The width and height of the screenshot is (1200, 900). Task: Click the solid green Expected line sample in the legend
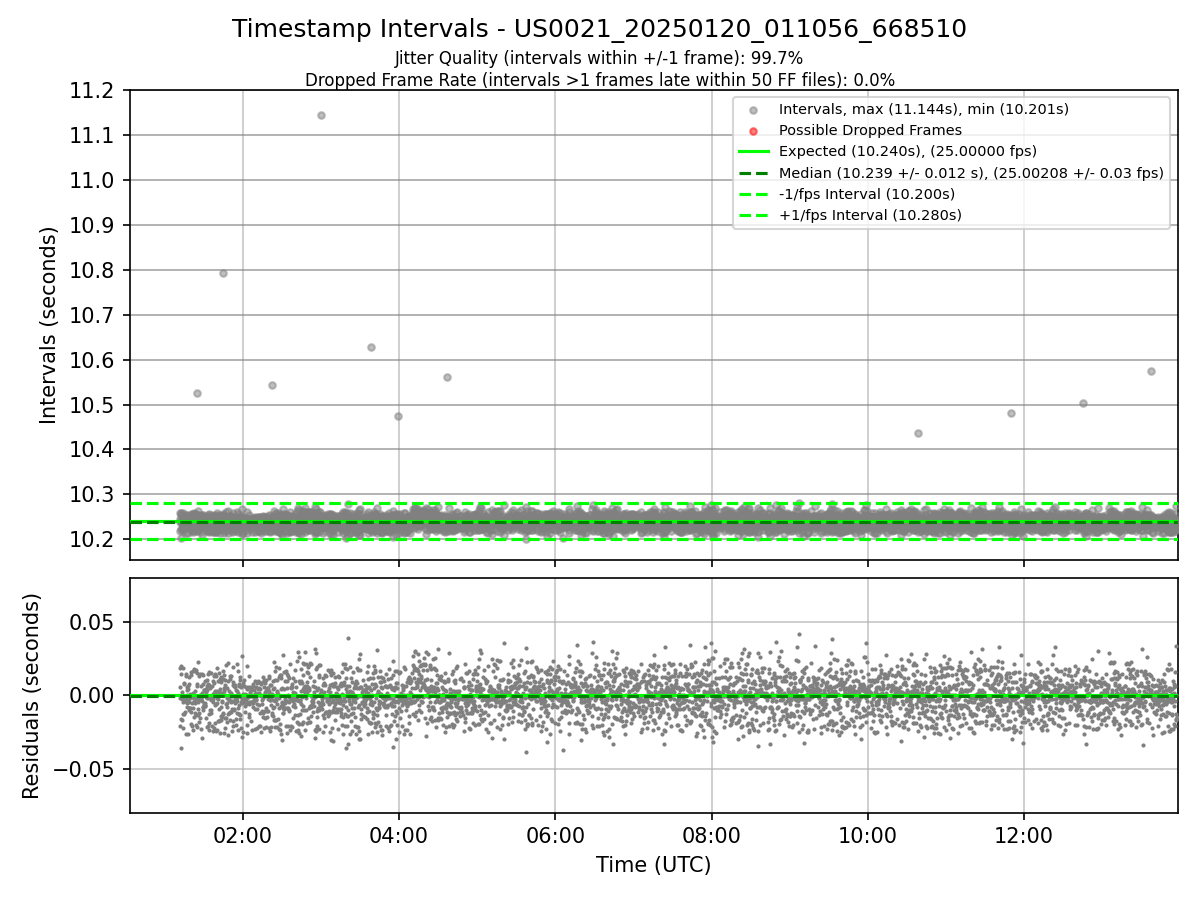pyautogui.click(x=753, y=152)
